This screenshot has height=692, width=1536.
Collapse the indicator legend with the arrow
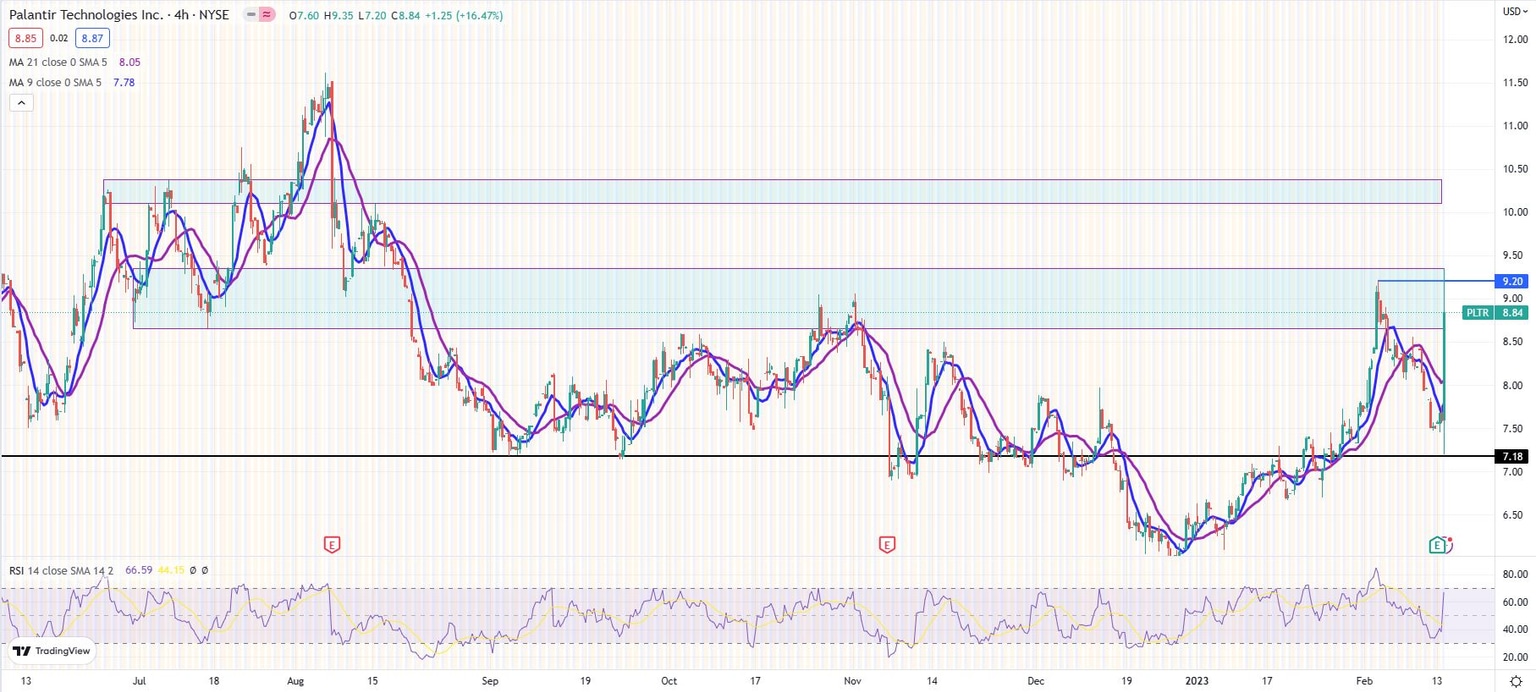tap(21, 102)
